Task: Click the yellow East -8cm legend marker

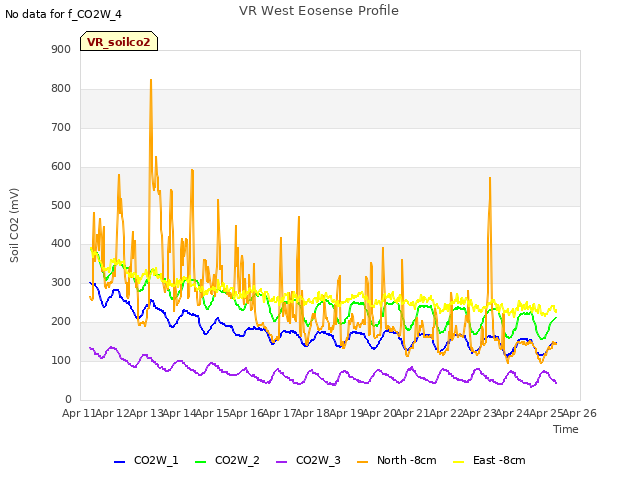Action: 459,462
